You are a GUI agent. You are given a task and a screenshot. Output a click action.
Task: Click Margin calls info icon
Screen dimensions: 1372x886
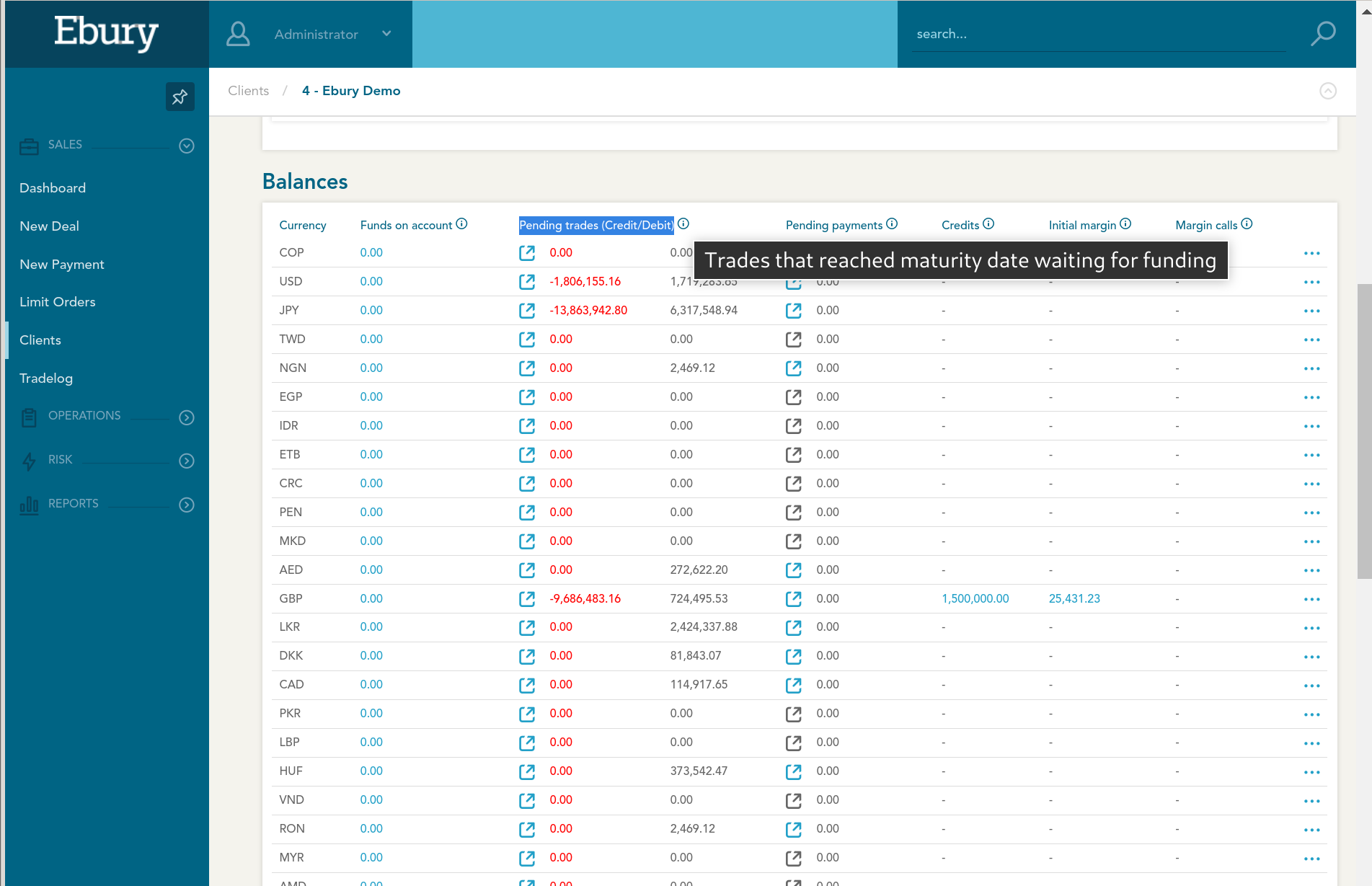tap(1247, 224)
